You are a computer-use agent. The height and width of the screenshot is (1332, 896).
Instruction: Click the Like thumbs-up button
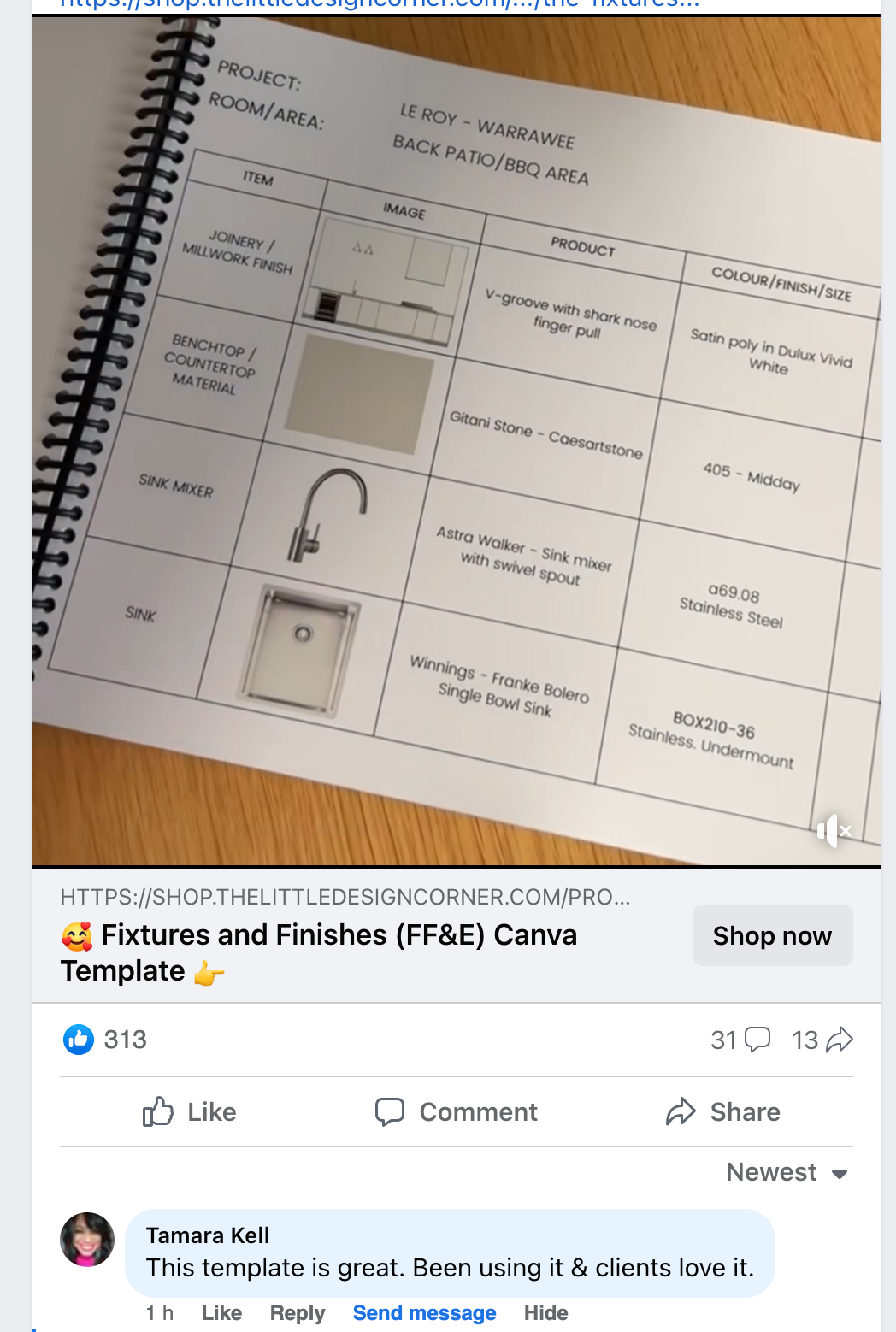point(190,1111)
